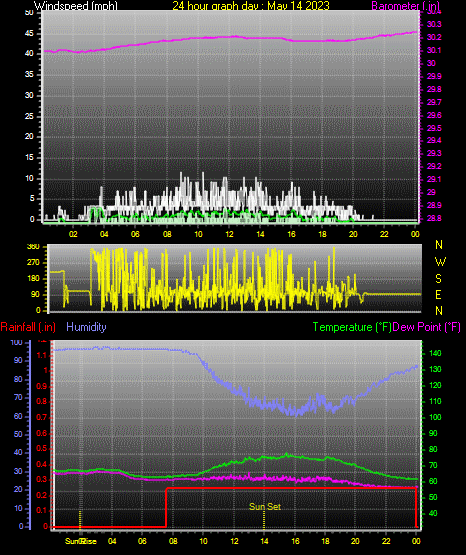Click the 'Sun Set' marker label
Screen dimensions: 466x555
265,507
